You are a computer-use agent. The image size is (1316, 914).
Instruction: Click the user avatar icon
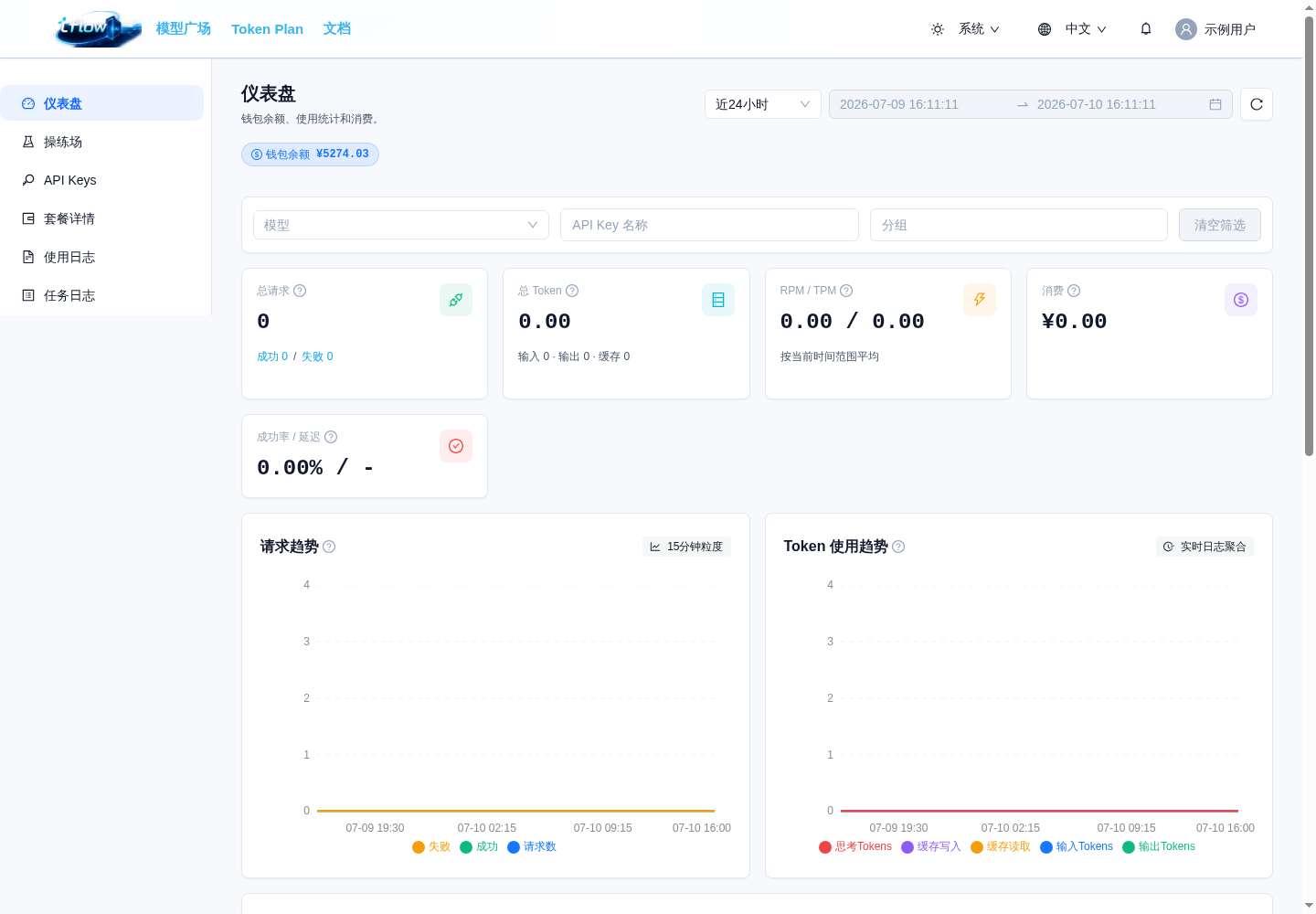click(x=1186, y=29)
